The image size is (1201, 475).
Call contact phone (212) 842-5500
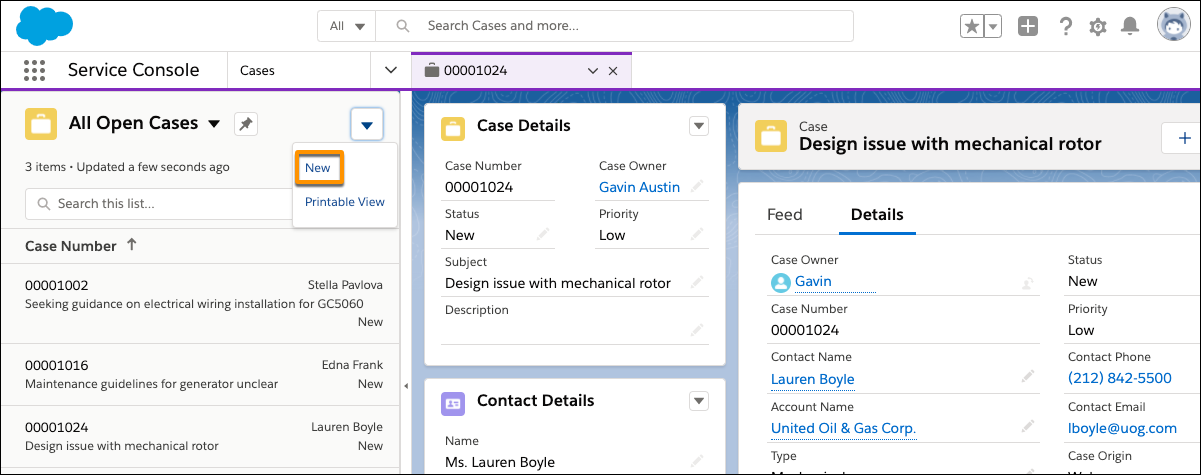1120,378
